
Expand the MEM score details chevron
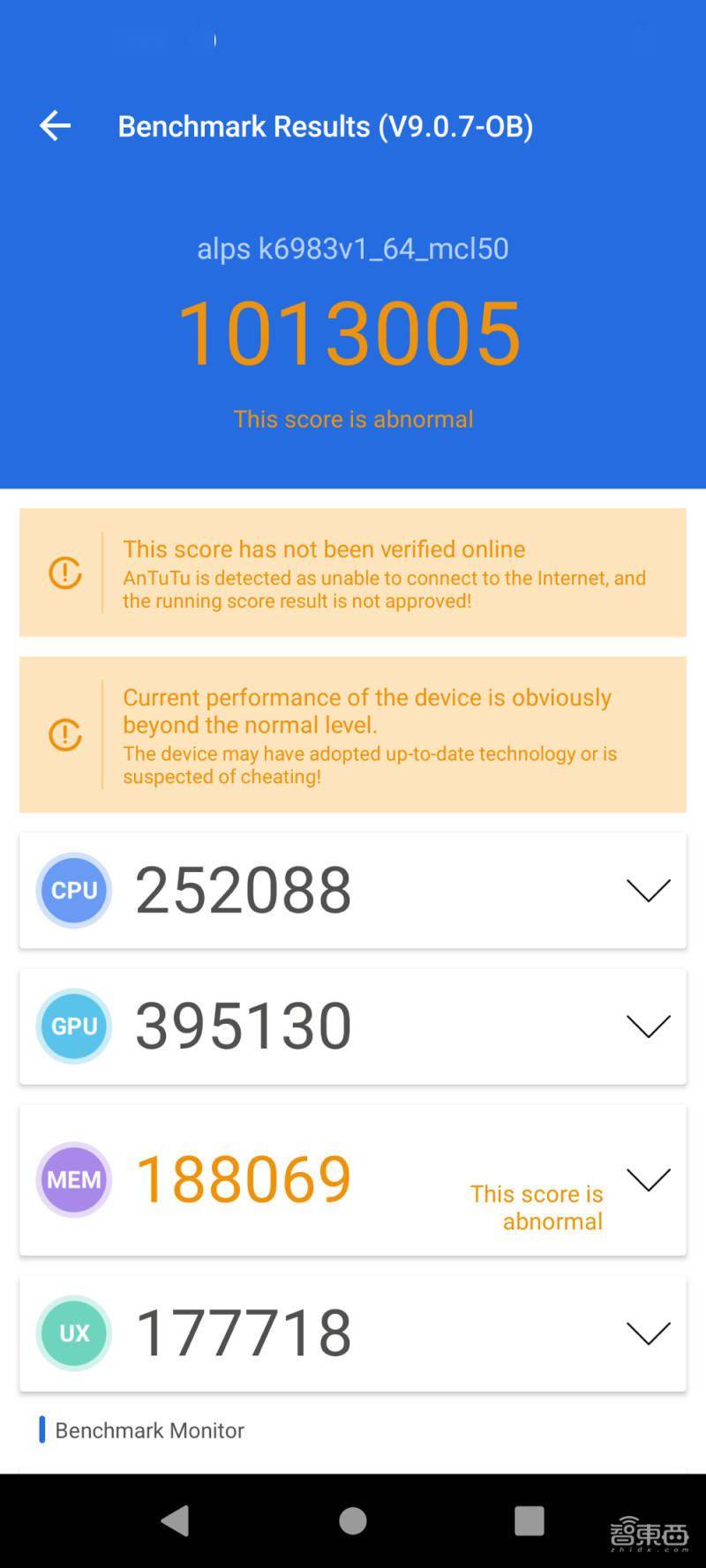coord(649,1179)
